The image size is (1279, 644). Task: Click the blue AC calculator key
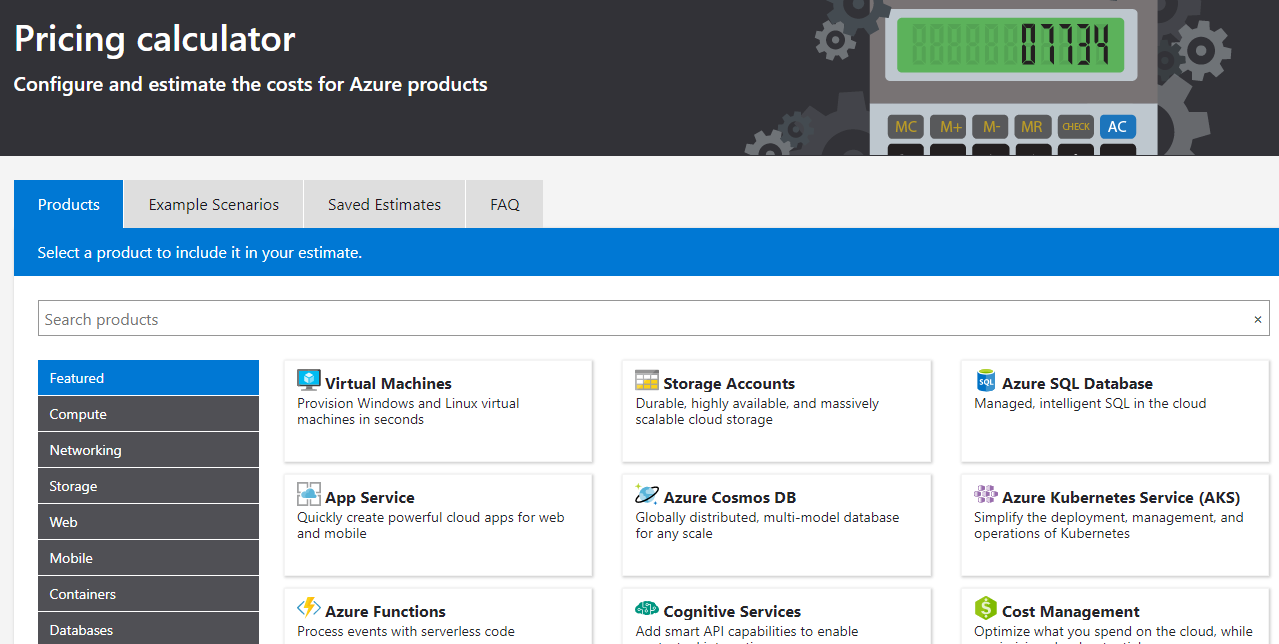tap(1118, 127)
